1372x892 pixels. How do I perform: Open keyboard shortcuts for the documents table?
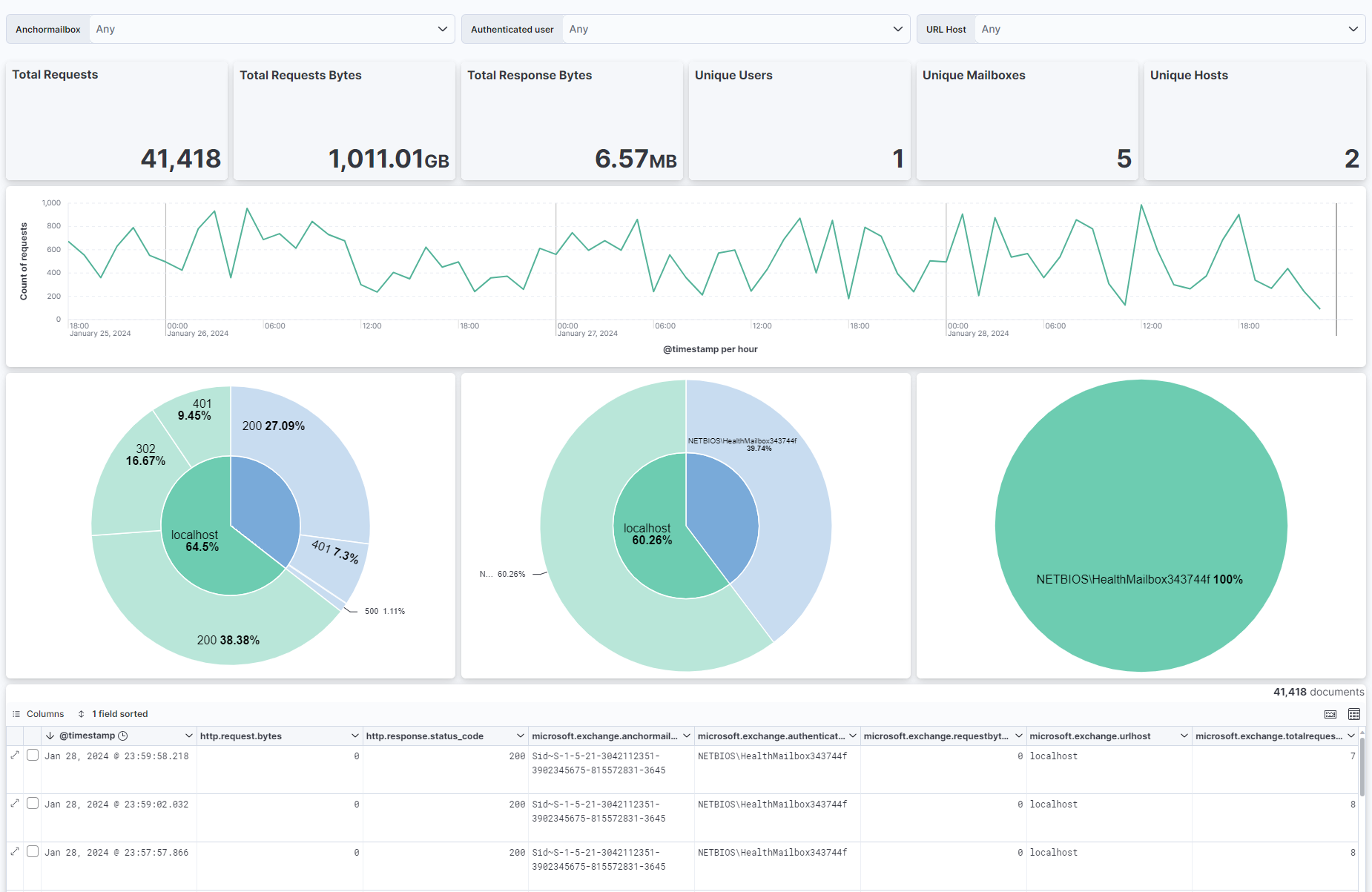[x=1330, y=714]
